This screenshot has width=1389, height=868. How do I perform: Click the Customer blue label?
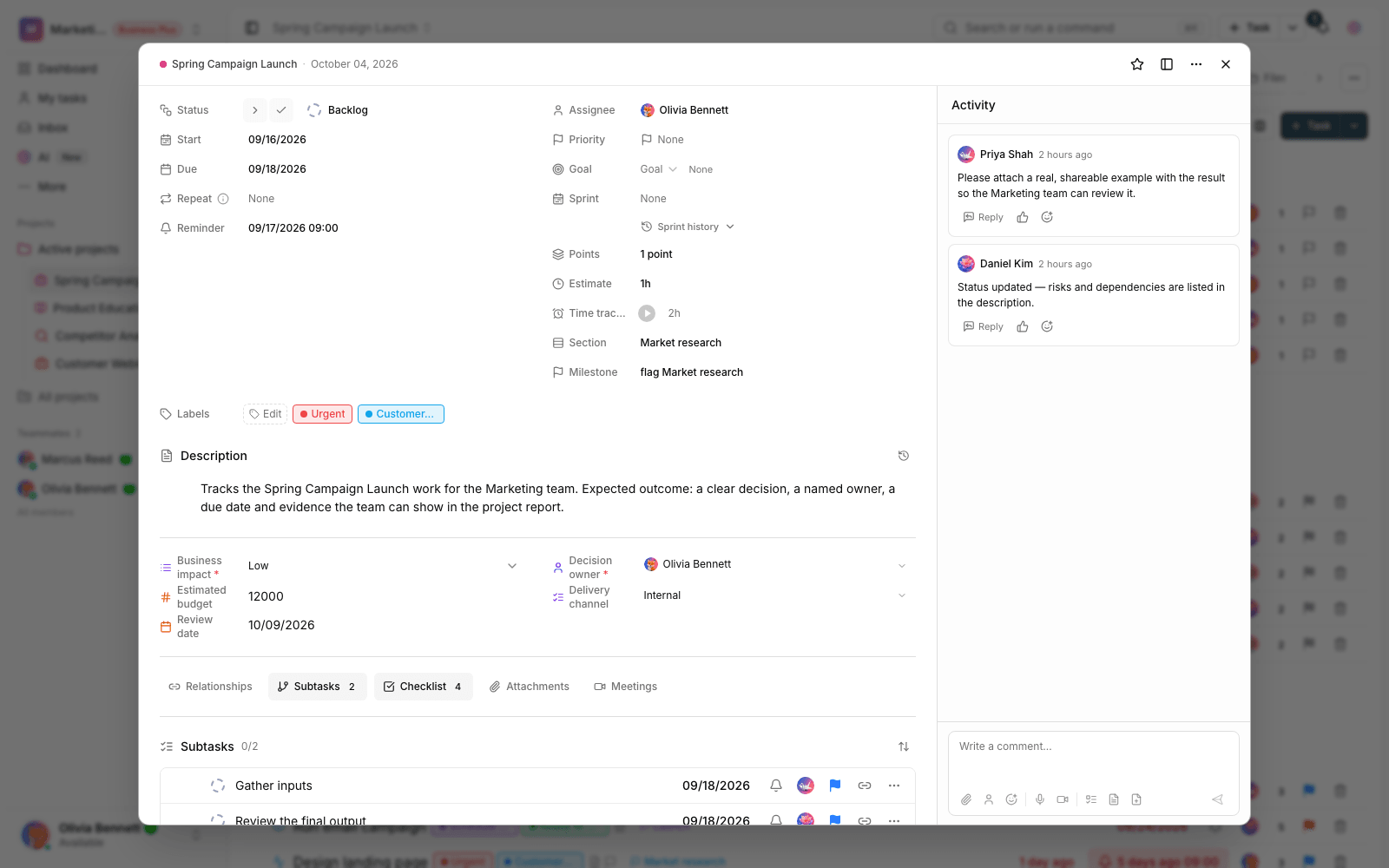click(x=400, y=414)
